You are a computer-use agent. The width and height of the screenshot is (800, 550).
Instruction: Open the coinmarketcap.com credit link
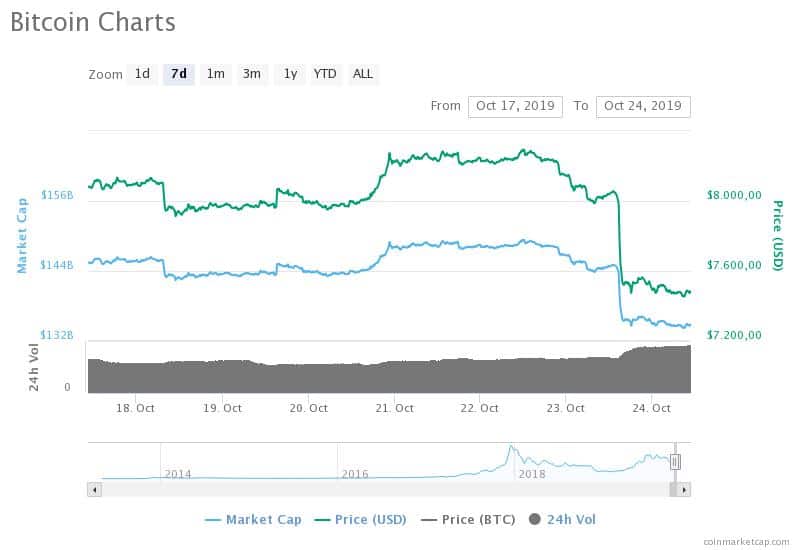tap(746, 541)
